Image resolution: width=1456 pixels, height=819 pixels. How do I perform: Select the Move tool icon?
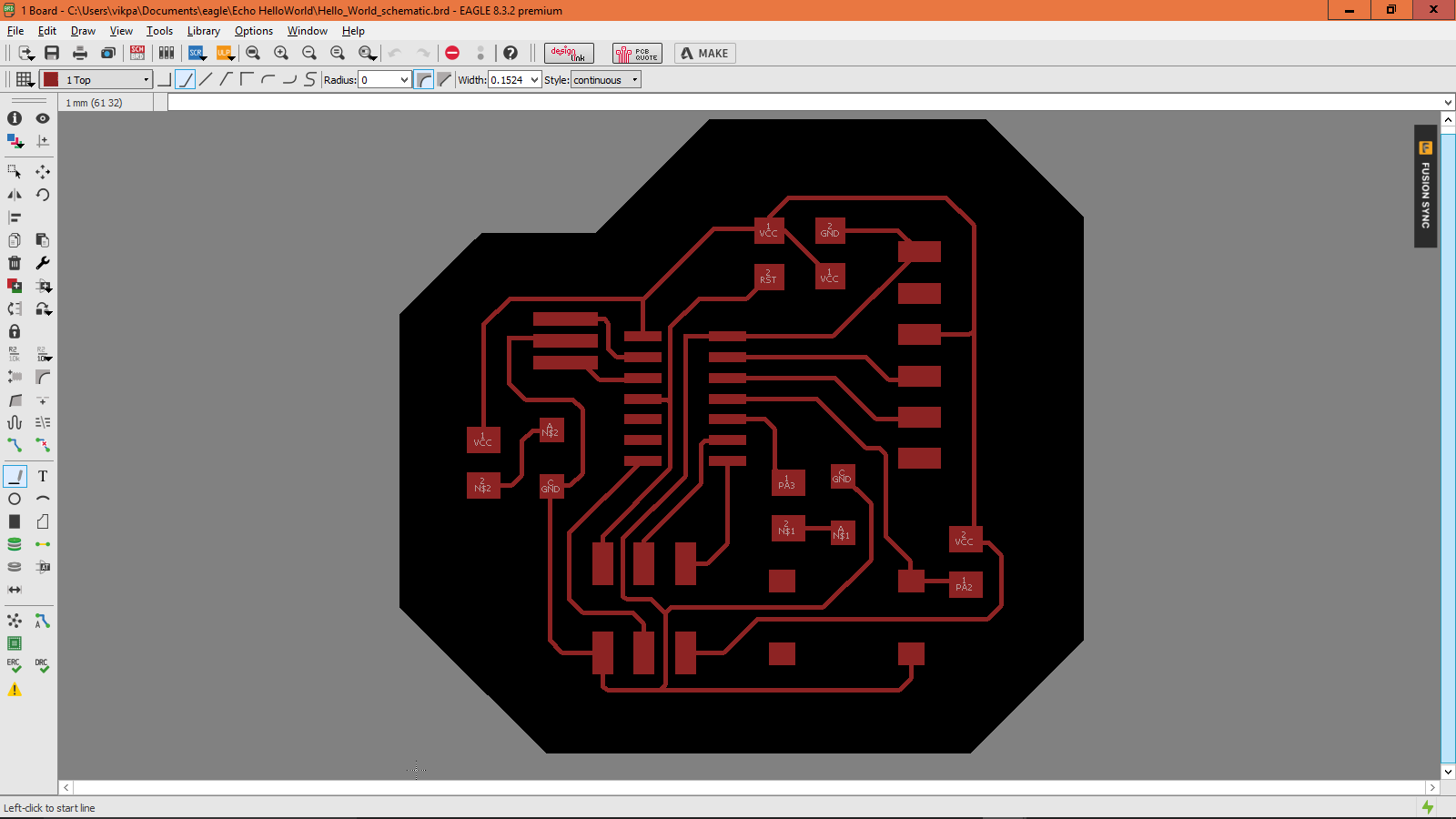pyautogui.click(x=43, y=171)
